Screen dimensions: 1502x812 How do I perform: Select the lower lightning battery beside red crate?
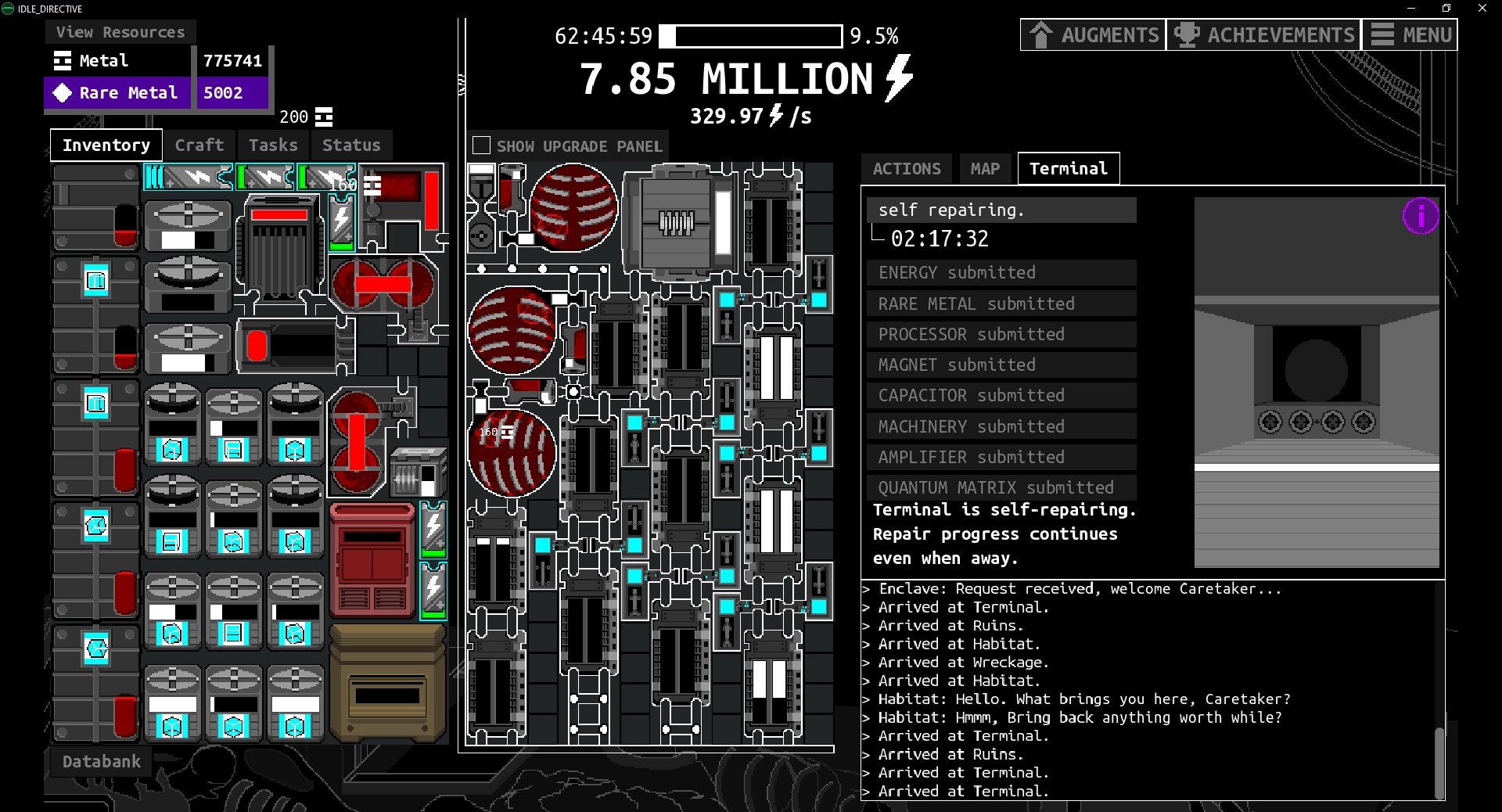433,591
